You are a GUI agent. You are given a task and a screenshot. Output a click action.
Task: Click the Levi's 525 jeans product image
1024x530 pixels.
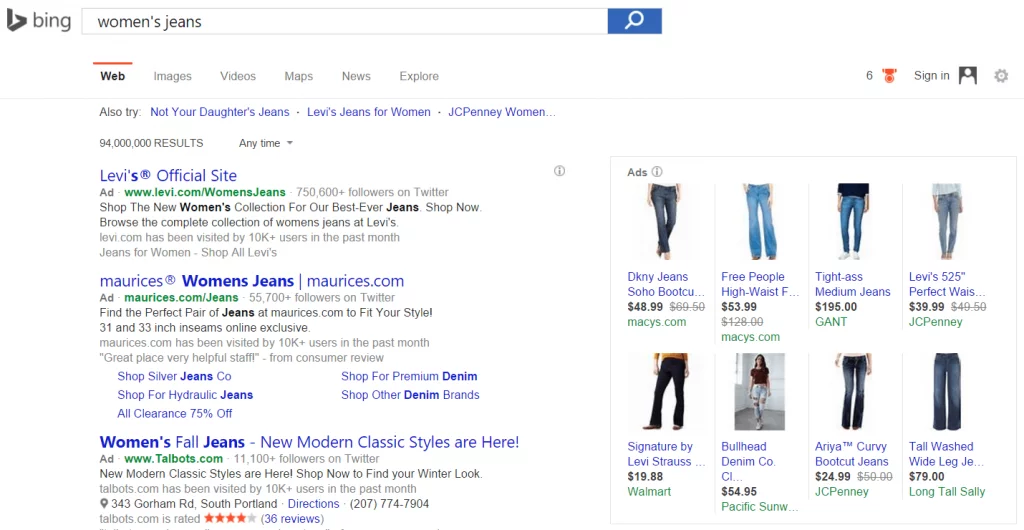[947, 222]
